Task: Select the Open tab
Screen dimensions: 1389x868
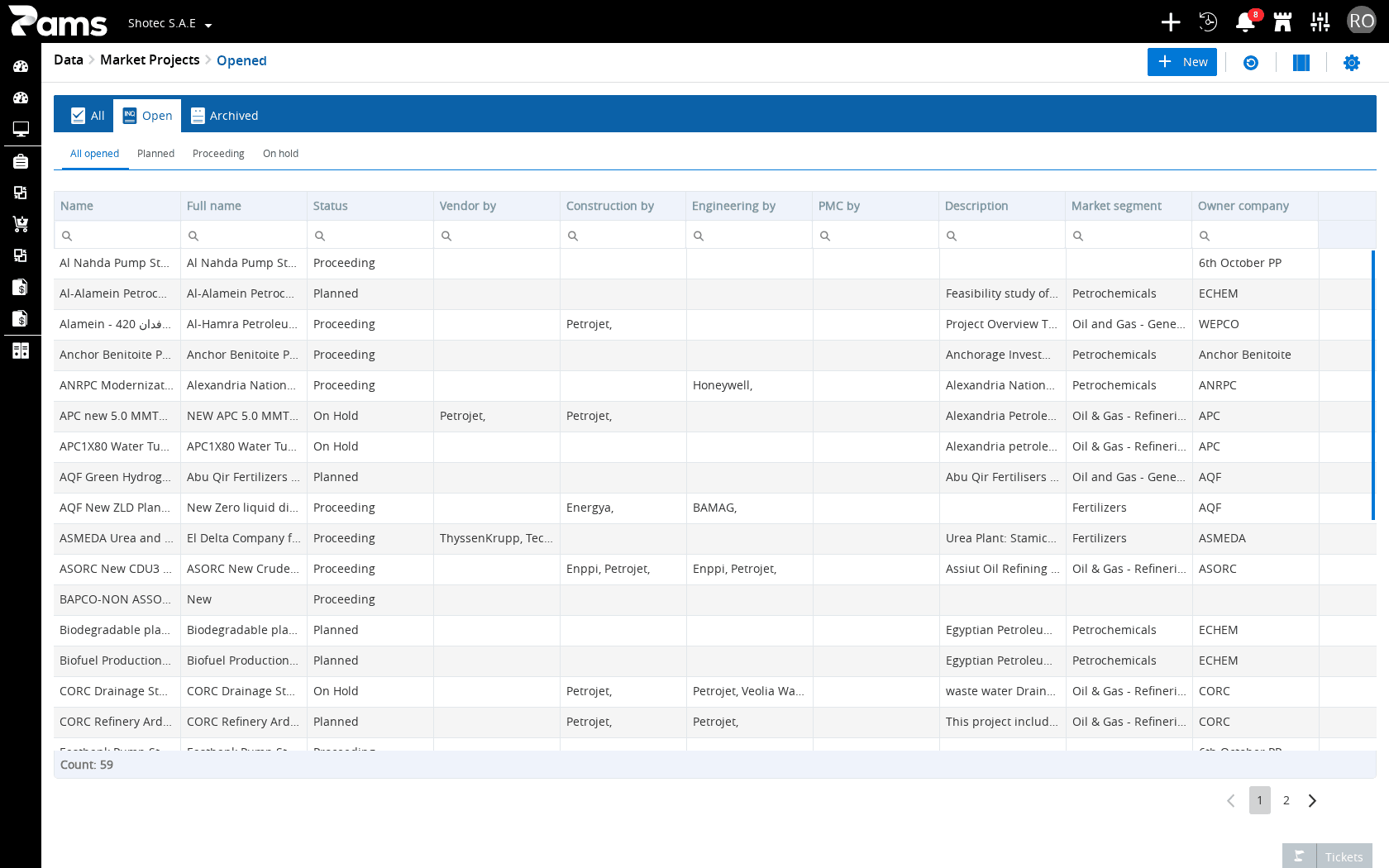Action: tap(147, 116)
